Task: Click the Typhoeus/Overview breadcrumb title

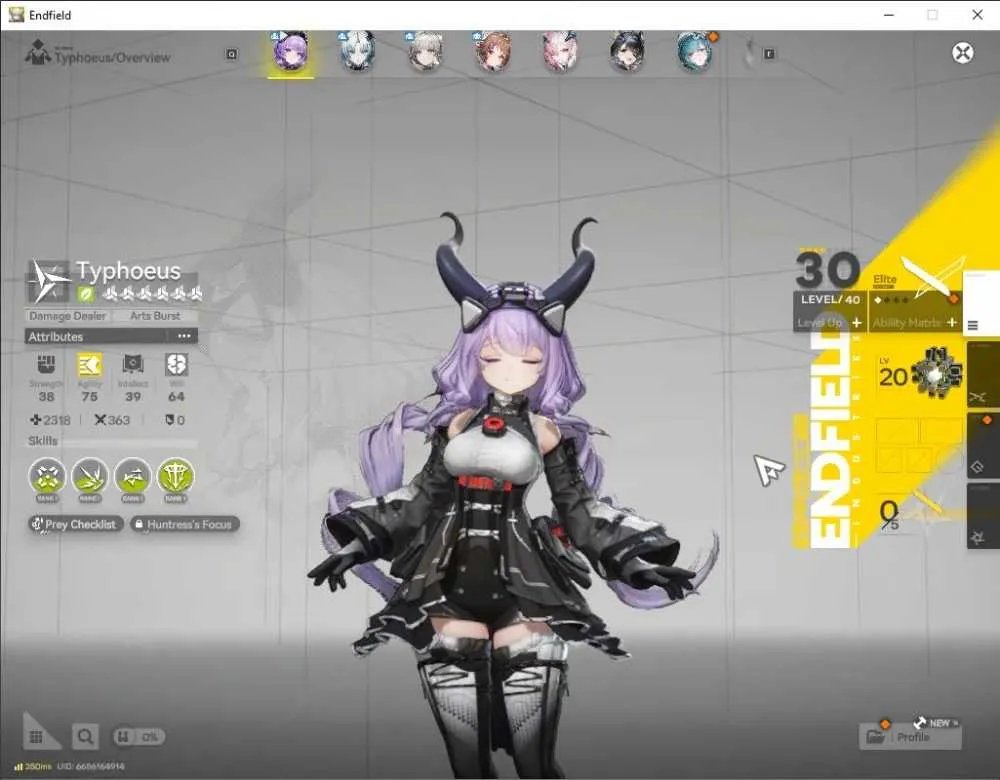Action: (x=112, y=57)
